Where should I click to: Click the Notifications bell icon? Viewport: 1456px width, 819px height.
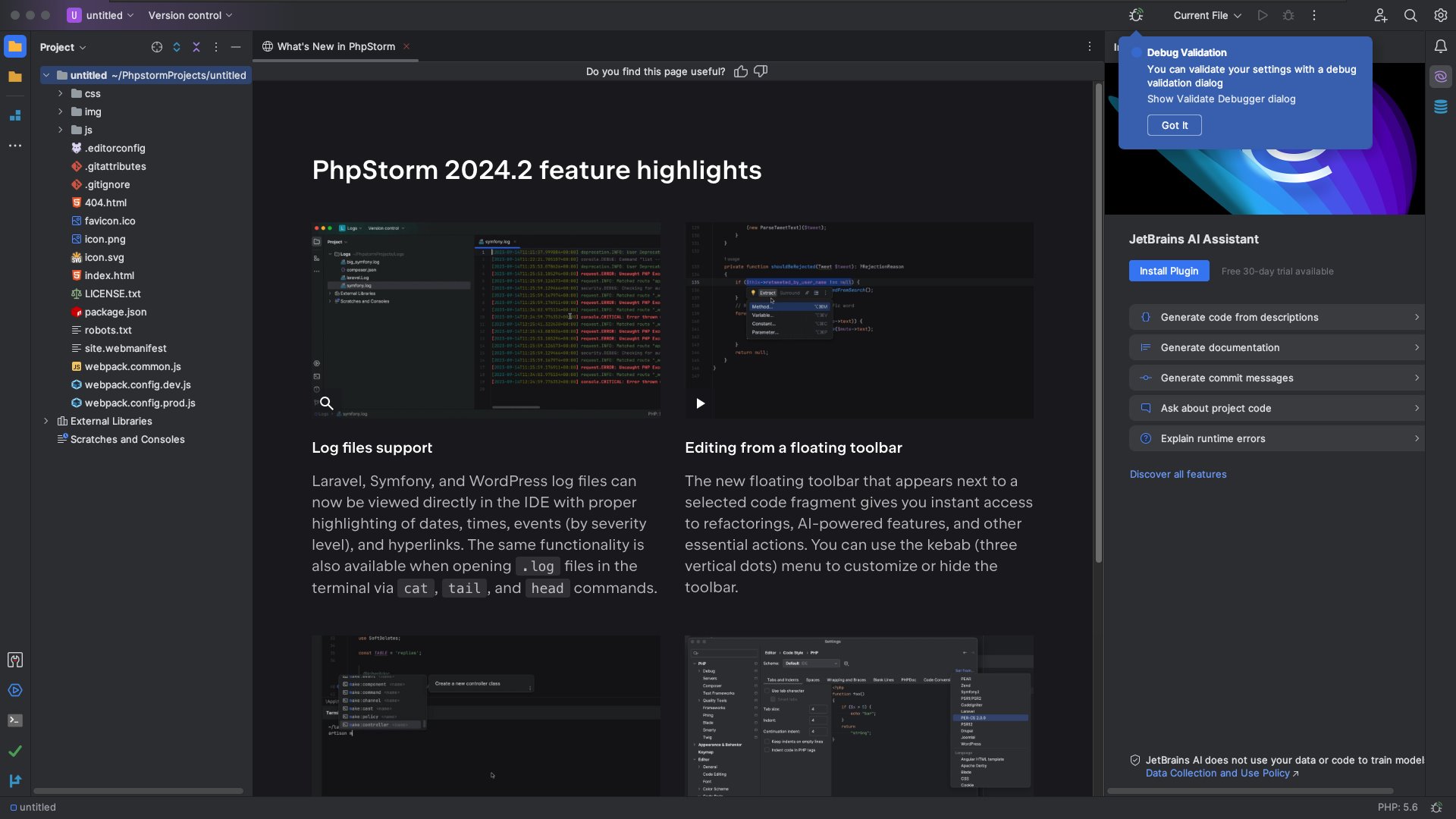(1441, 47)
